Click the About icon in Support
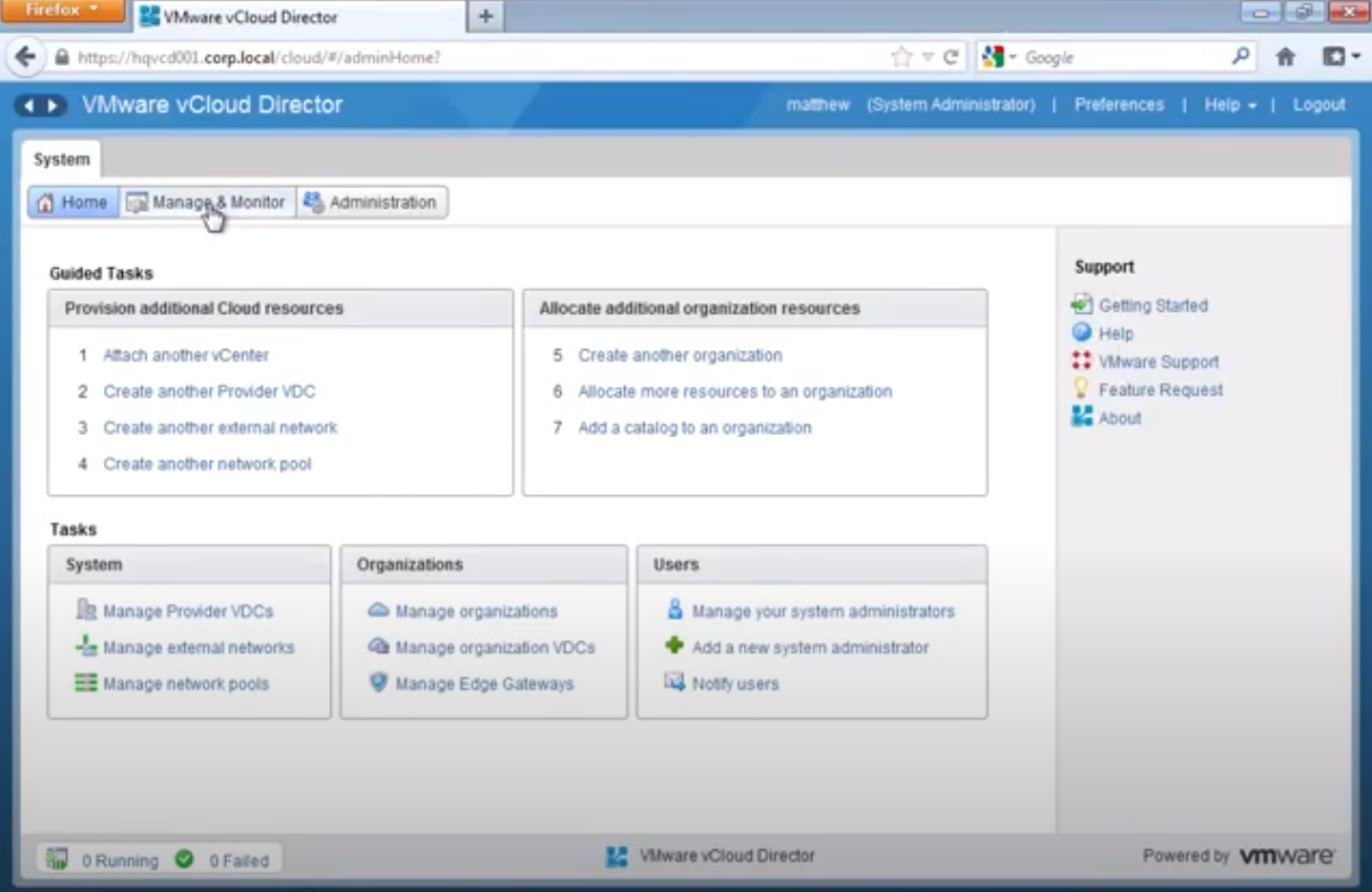Screen dimensions: 1372x892 point(1082,417)
